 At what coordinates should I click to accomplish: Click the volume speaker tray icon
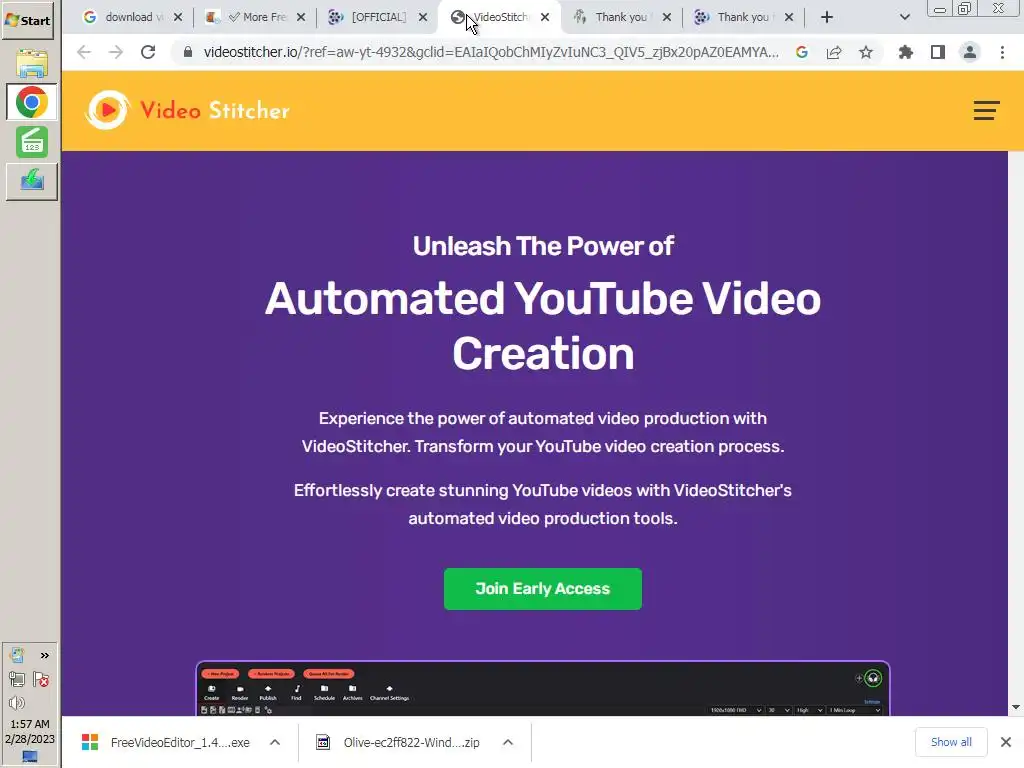click(17, 703)
